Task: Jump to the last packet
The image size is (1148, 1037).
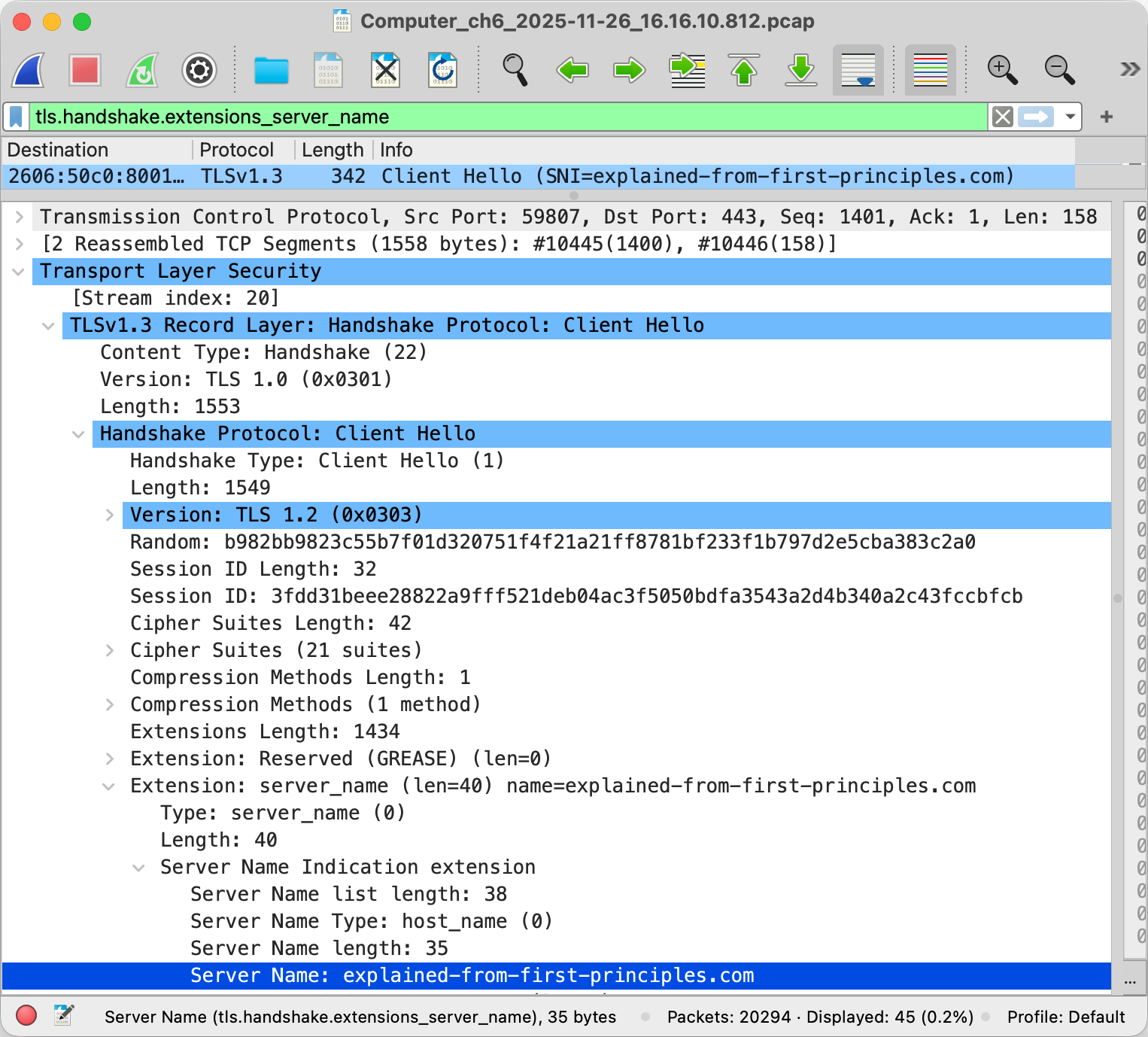Action: coord(801,71)
